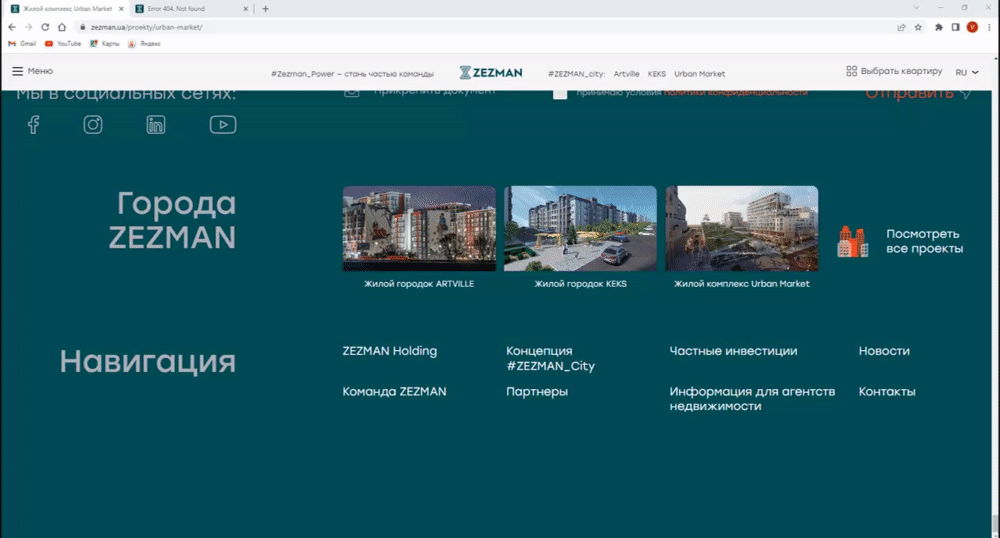1000x538 pixels.
Task: Click the ZEZMAN logo in header
Action: (x=491, y=73)
